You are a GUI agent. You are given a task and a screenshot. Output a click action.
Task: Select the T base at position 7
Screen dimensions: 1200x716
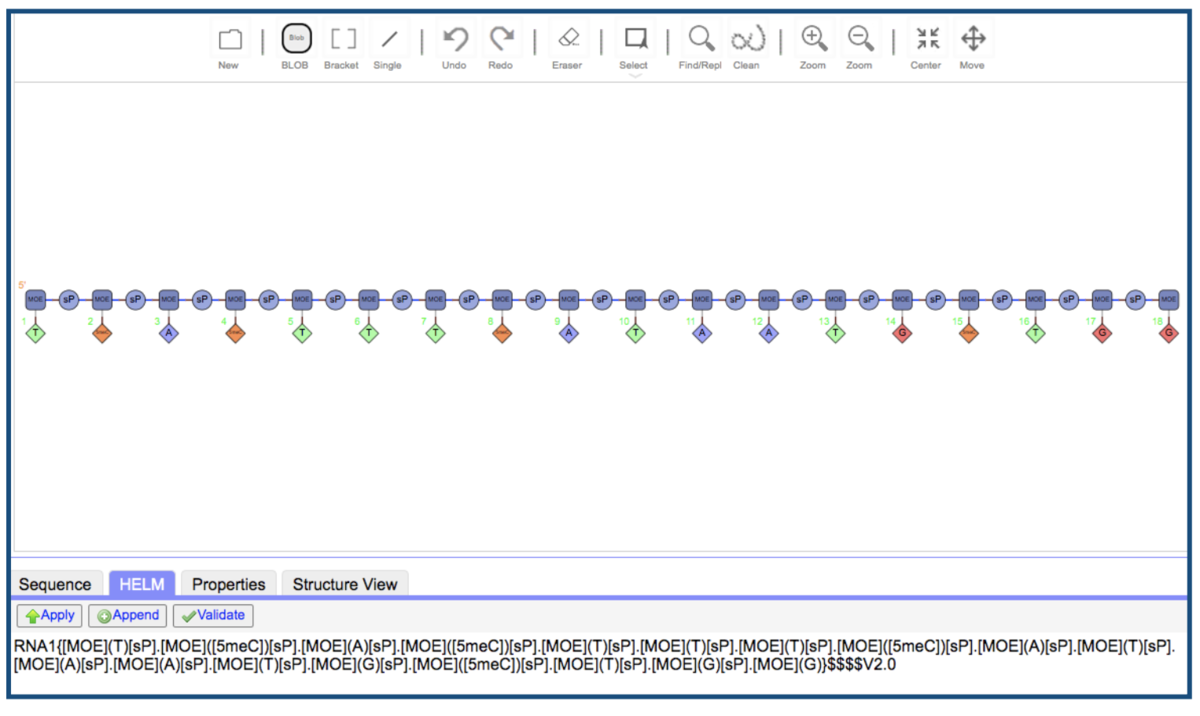[x=435, y=334]
